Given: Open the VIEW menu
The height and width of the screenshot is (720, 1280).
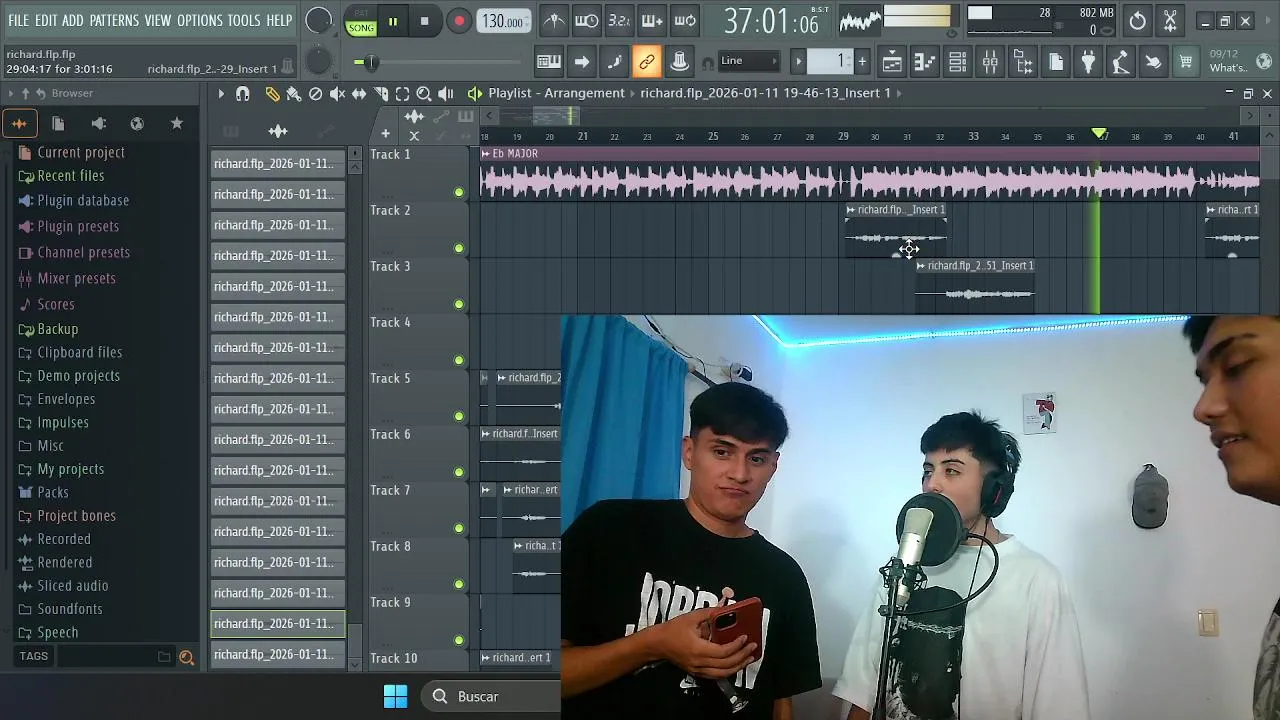Looking at the screenshot, I should pyautogui.click(x=158, y=20).
